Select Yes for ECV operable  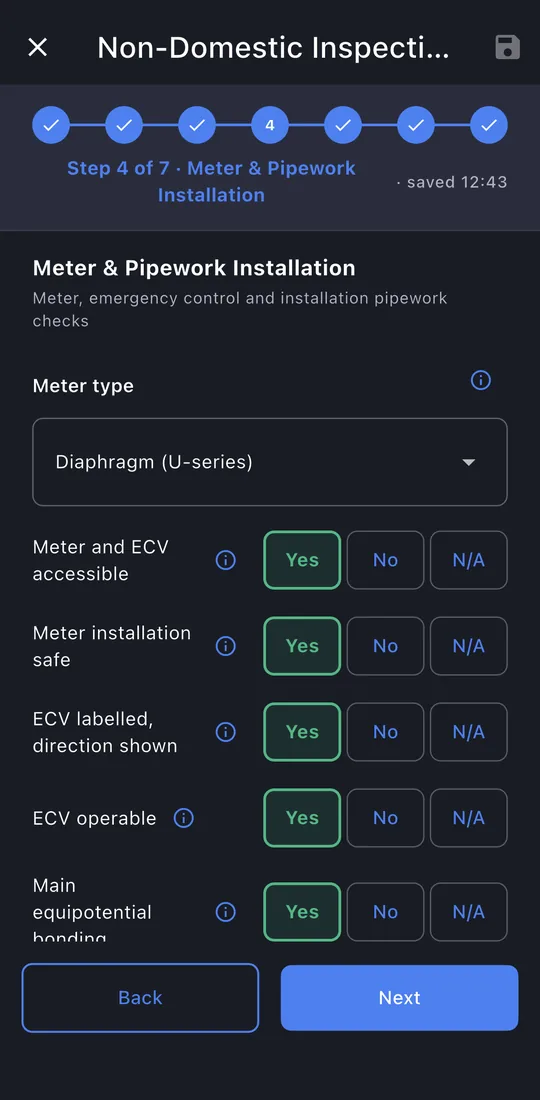[302, 818]
